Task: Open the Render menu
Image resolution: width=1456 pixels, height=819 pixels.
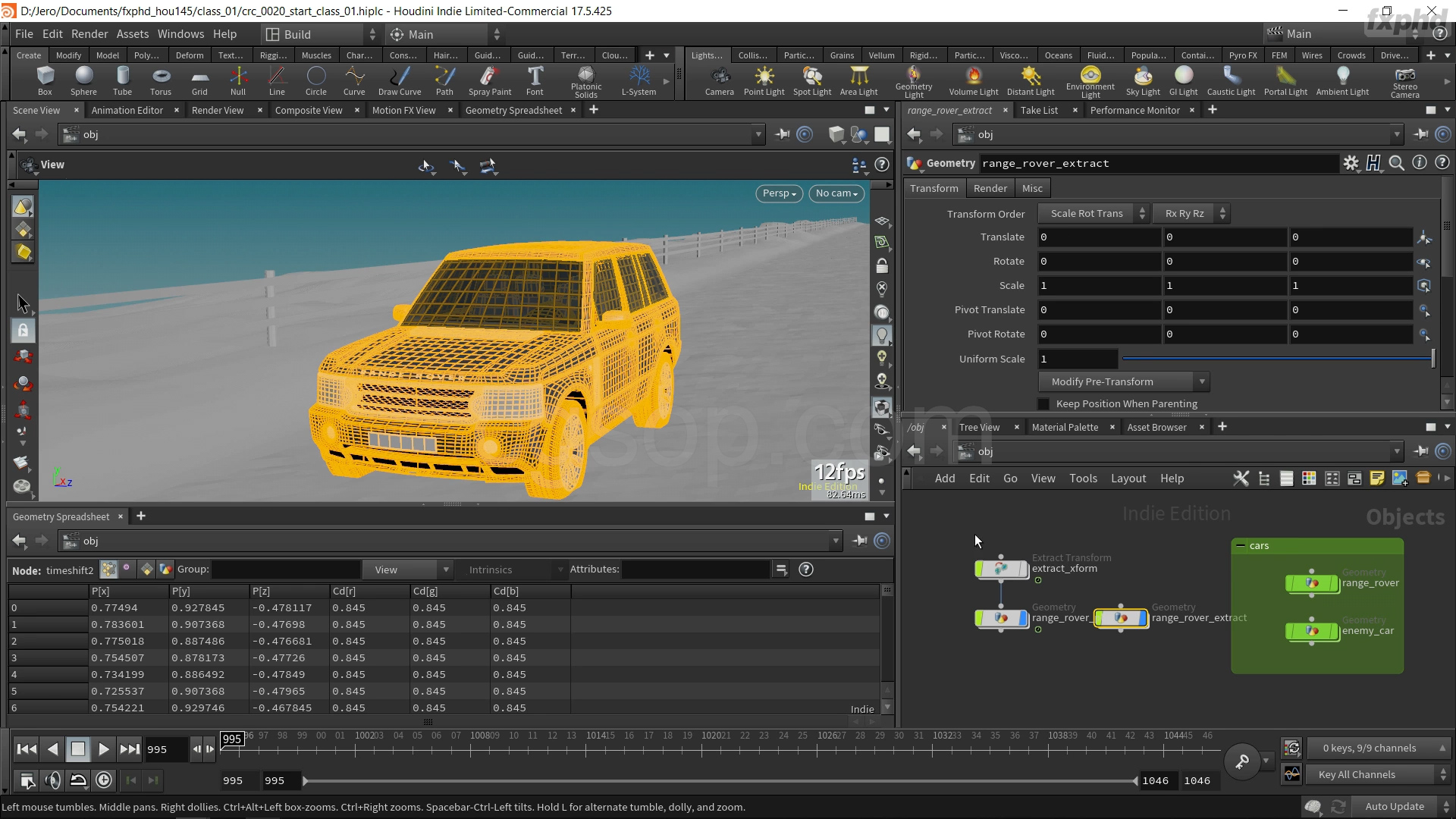Action: tap(89, 34)
